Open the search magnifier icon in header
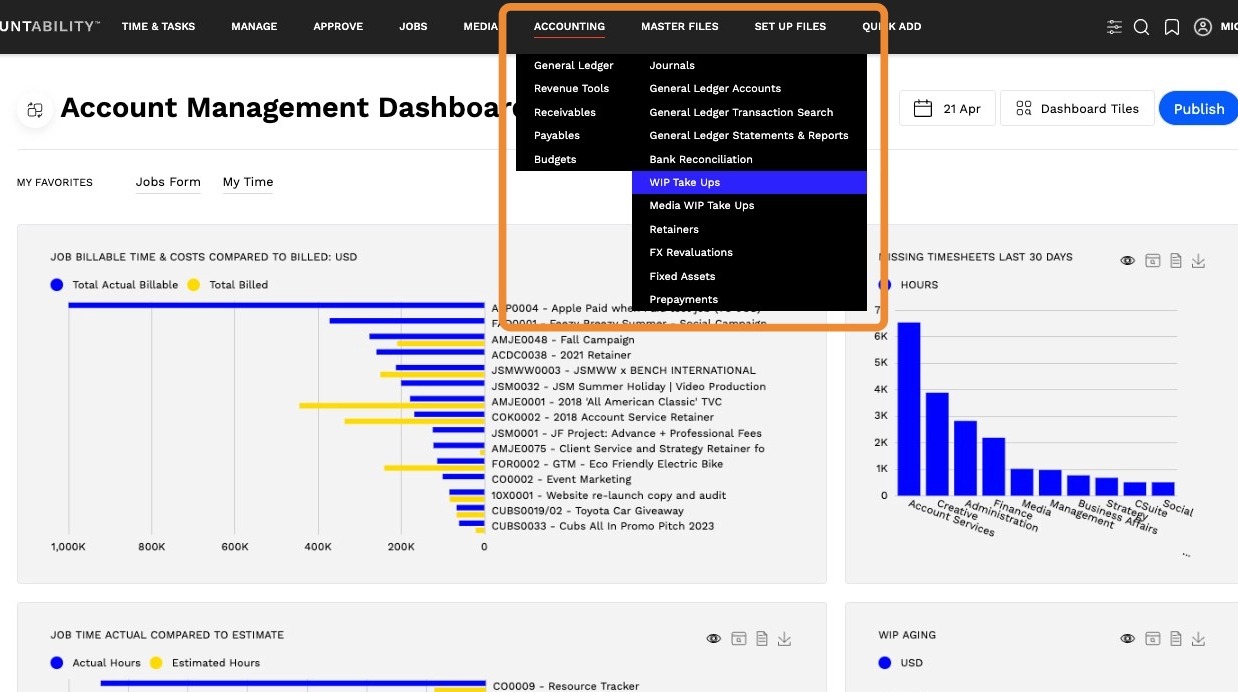 tap(1141, 27)
